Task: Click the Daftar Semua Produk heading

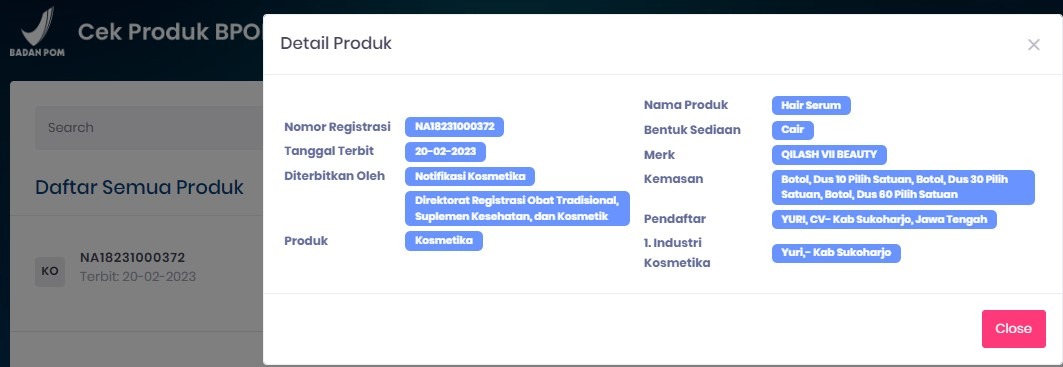Action: click(139, 187)
